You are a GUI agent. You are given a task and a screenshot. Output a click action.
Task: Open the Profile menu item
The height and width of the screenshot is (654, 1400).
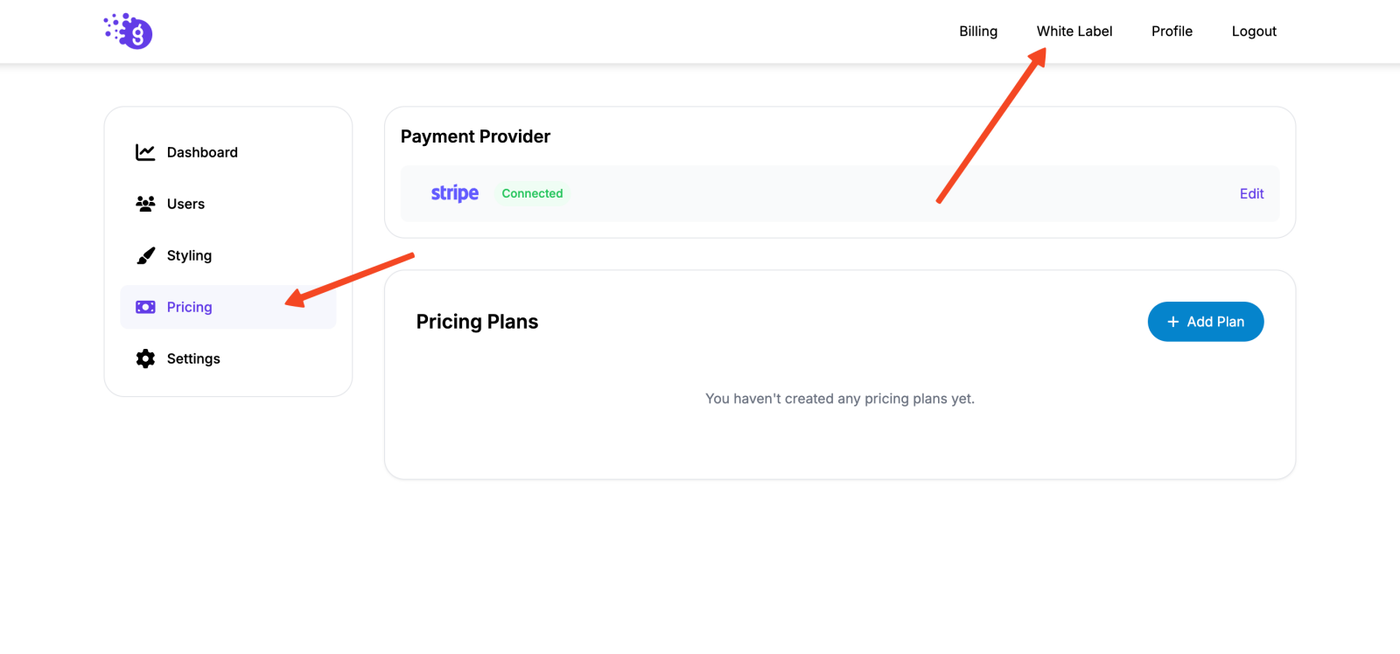point(1171,31)
